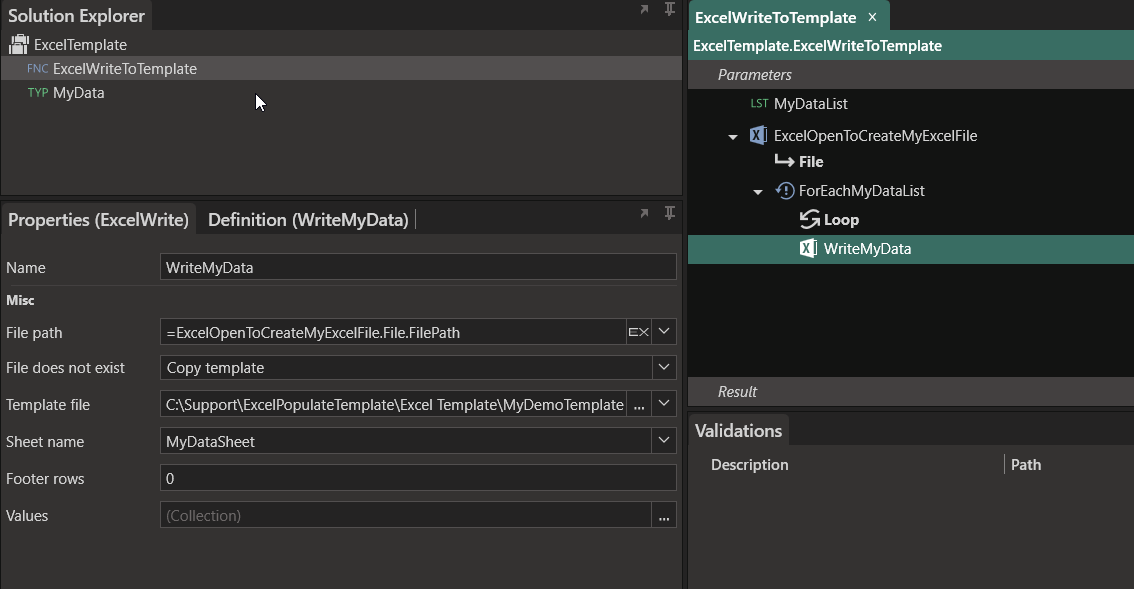Click the File output arrow icon
Screen dimensions: 1134x589
pyautogui.click(x=784, y=162)
